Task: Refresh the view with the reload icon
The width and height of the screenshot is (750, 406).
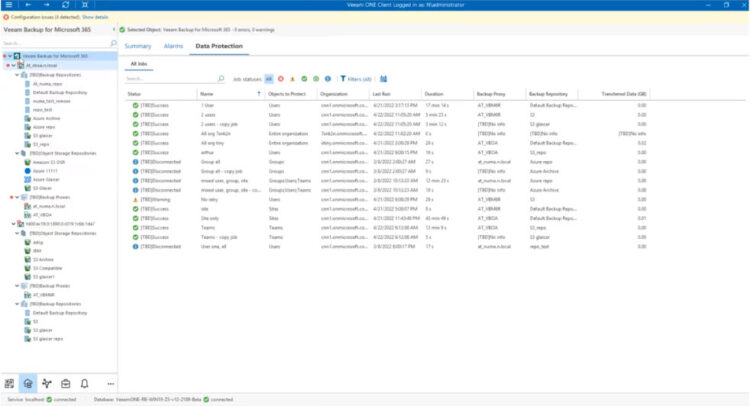Action: [x=66, y=5]
